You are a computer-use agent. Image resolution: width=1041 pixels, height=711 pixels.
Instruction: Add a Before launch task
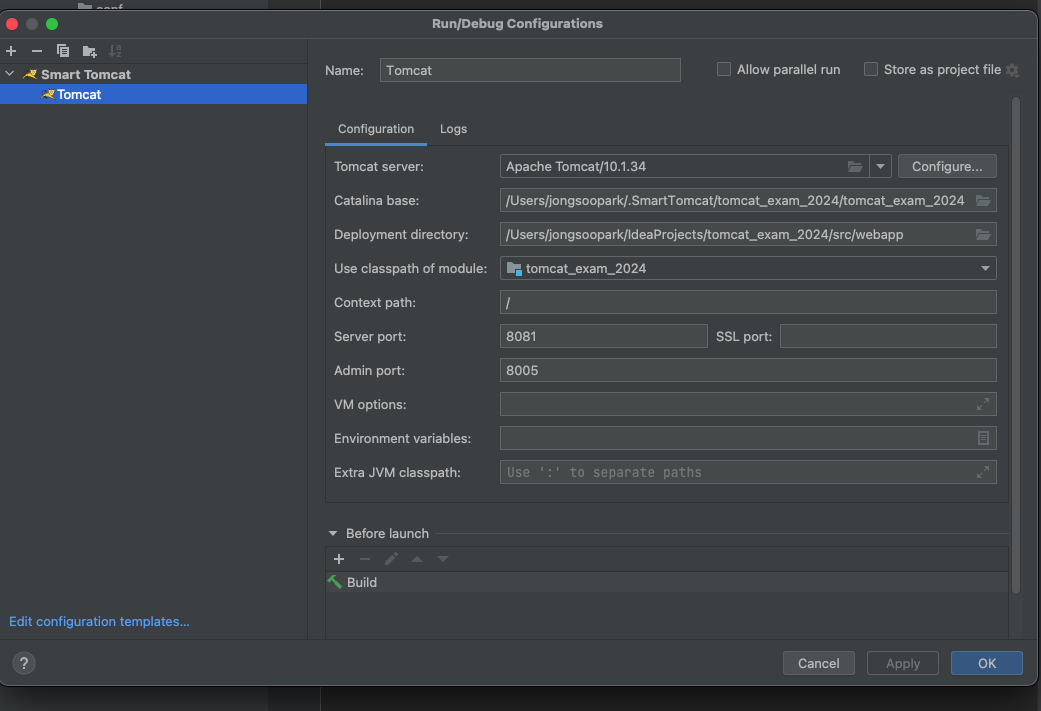pos(339,559)
